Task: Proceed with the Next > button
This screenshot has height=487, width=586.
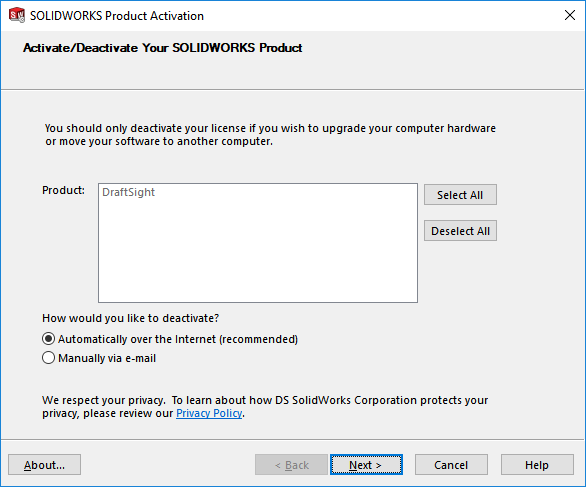Action: tap(366, 465)
